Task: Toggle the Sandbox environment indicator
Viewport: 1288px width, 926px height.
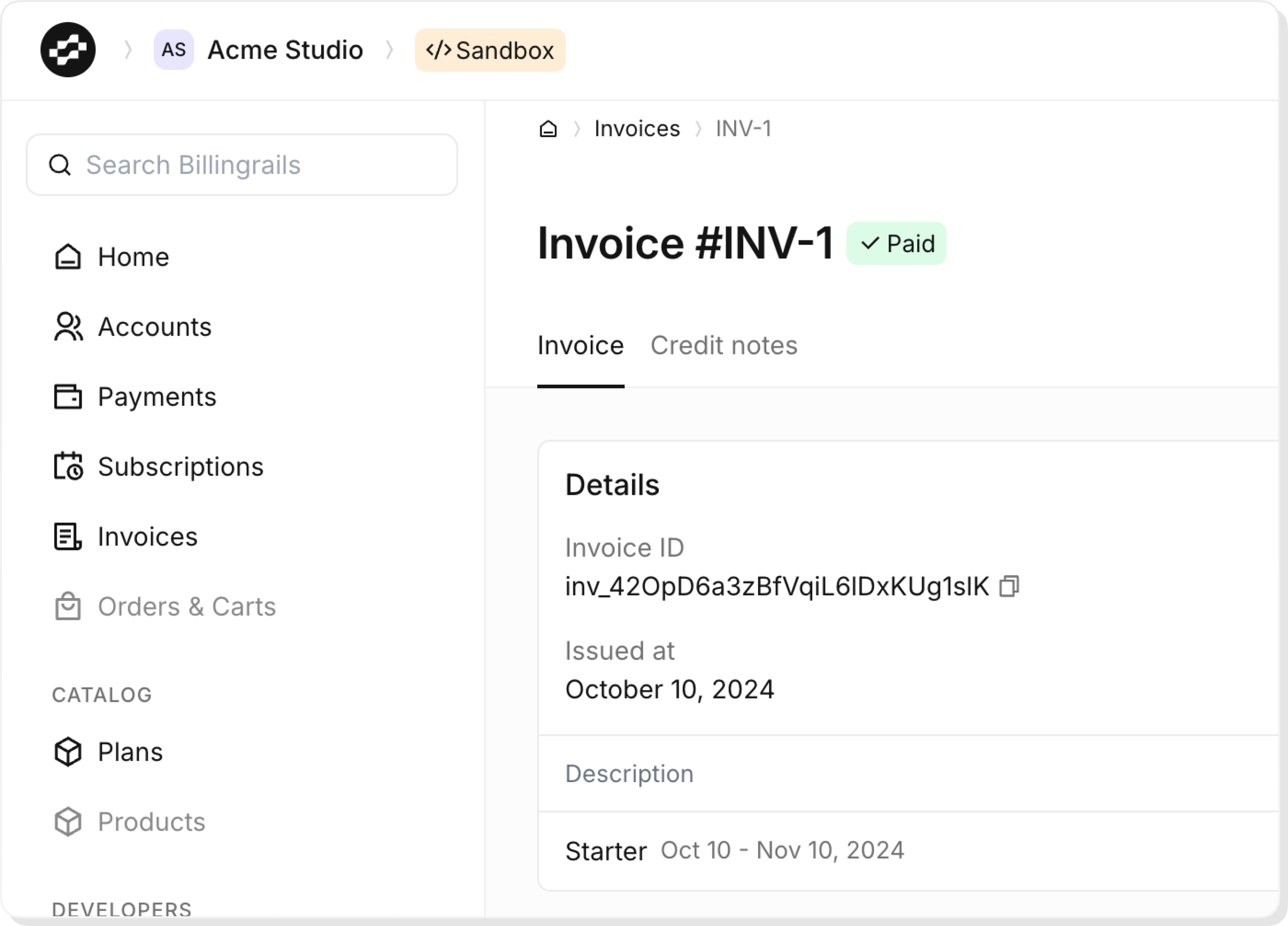Action: pos(489,50)
